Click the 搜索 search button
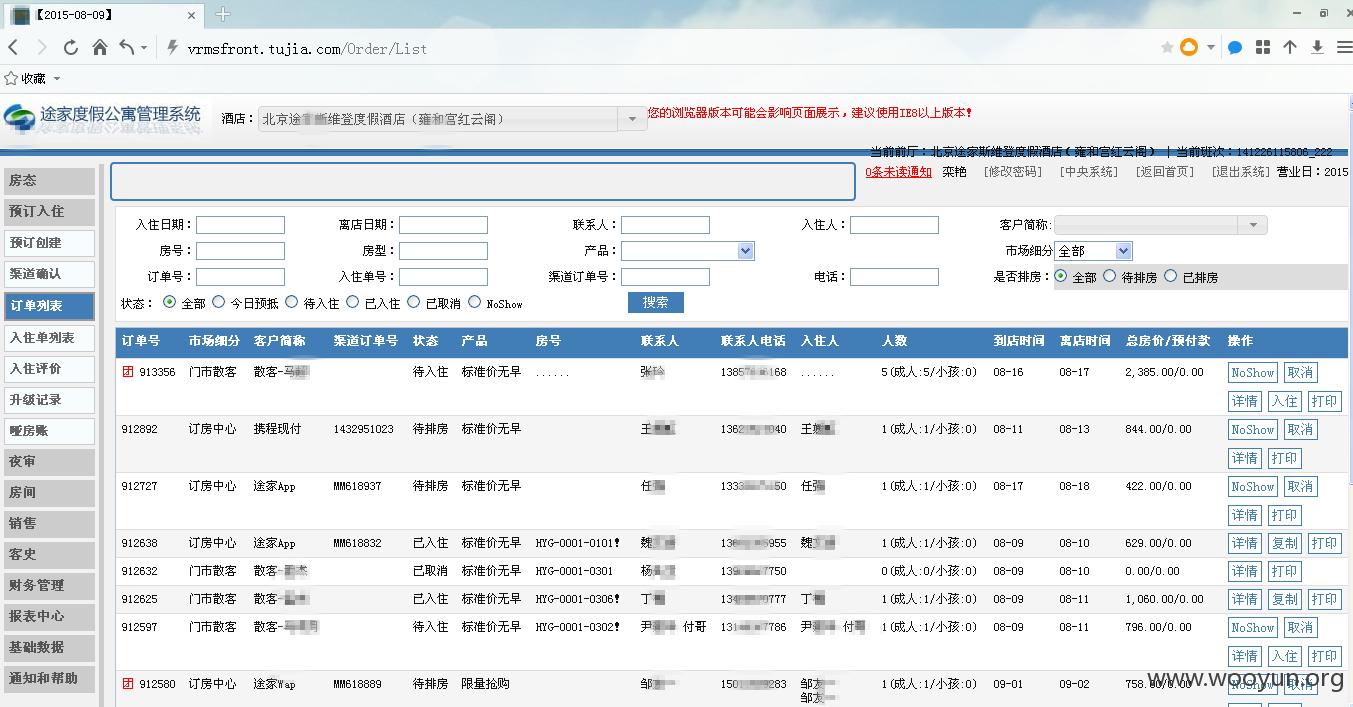This screenshot has width=1353, height=707. (656, 302)
